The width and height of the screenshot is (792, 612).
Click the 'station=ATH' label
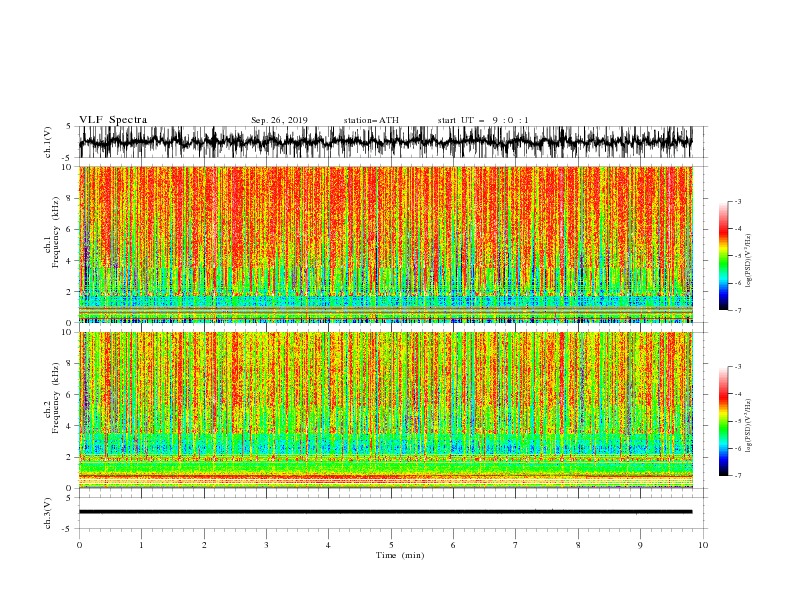tap(371, 120)
